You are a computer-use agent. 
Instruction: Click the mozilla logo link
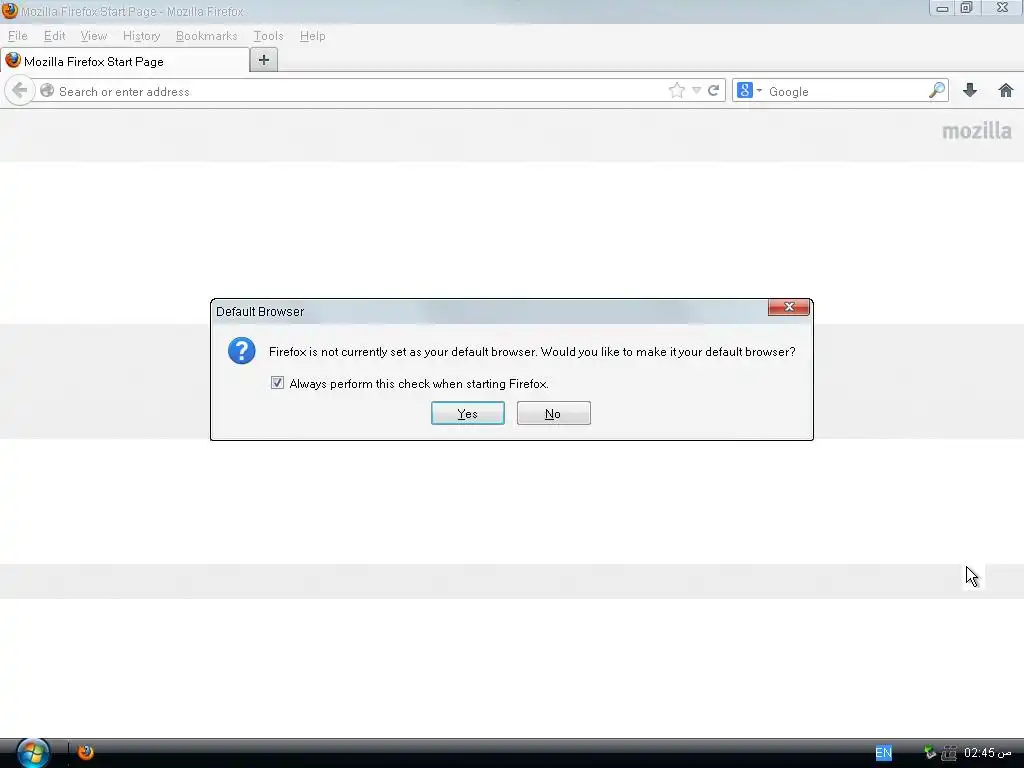pos(976,131)
